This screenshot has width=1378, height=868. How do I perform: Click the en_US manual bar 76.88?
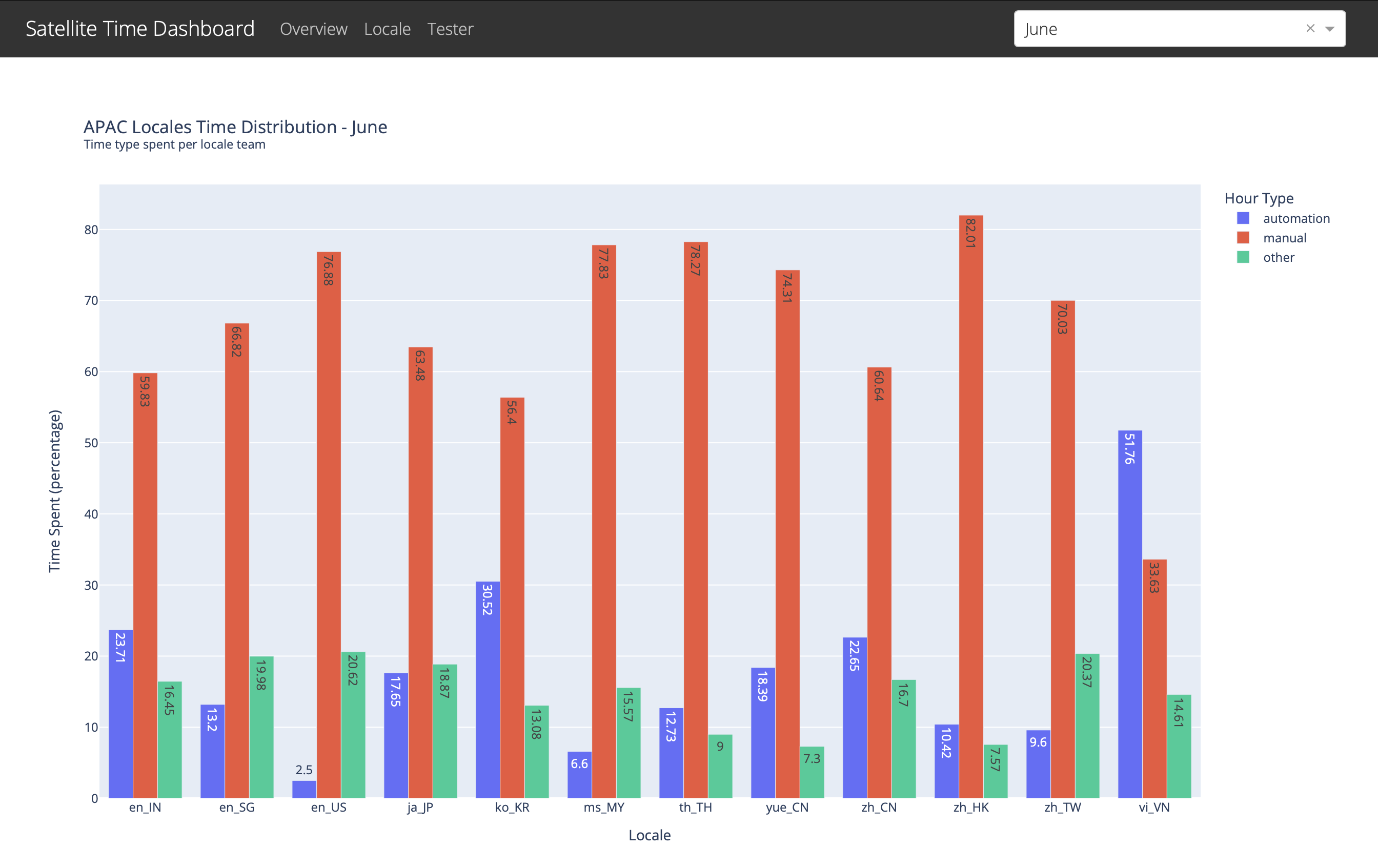pos(329,525)
